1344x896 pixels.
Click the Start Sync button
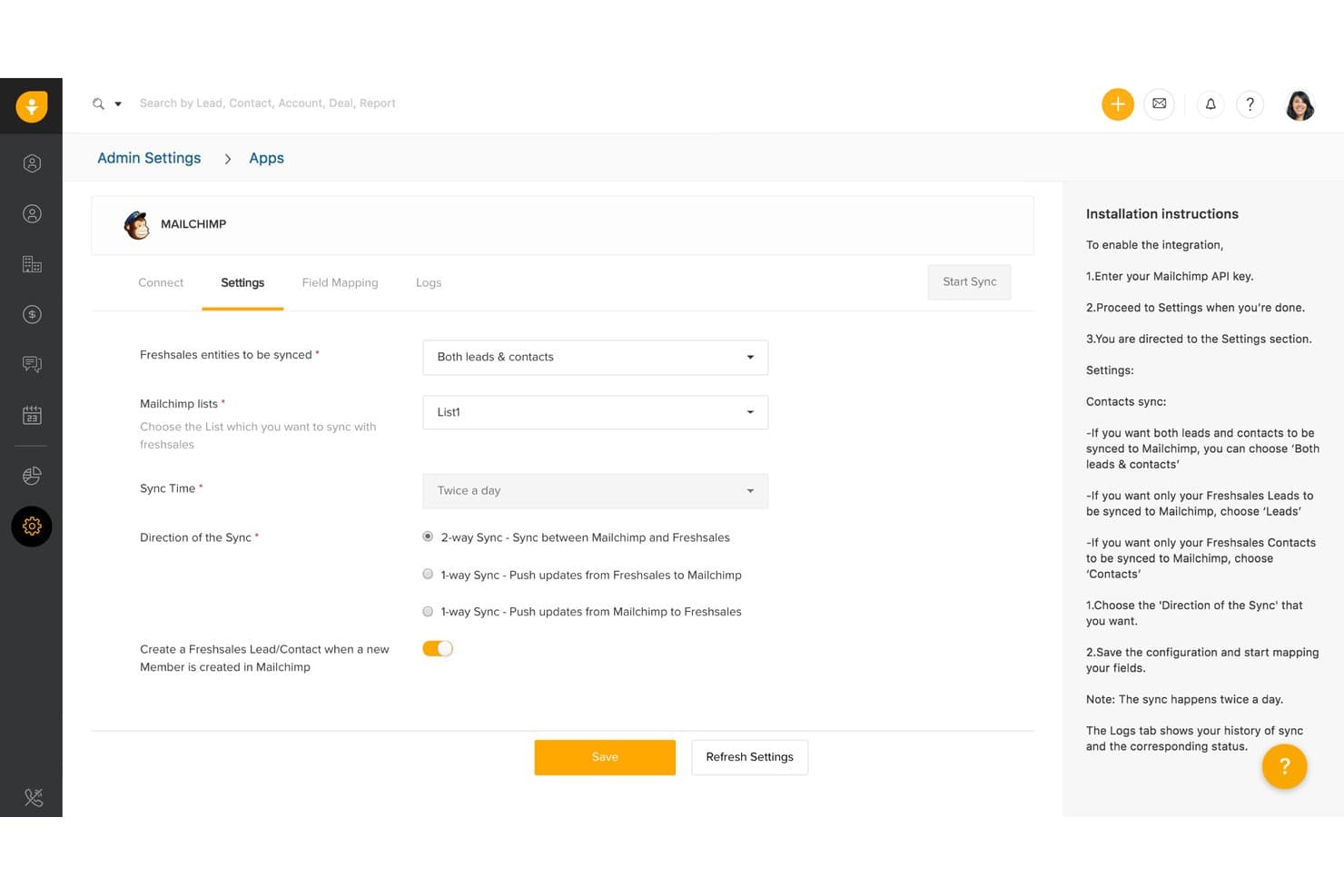pos(969,282)
